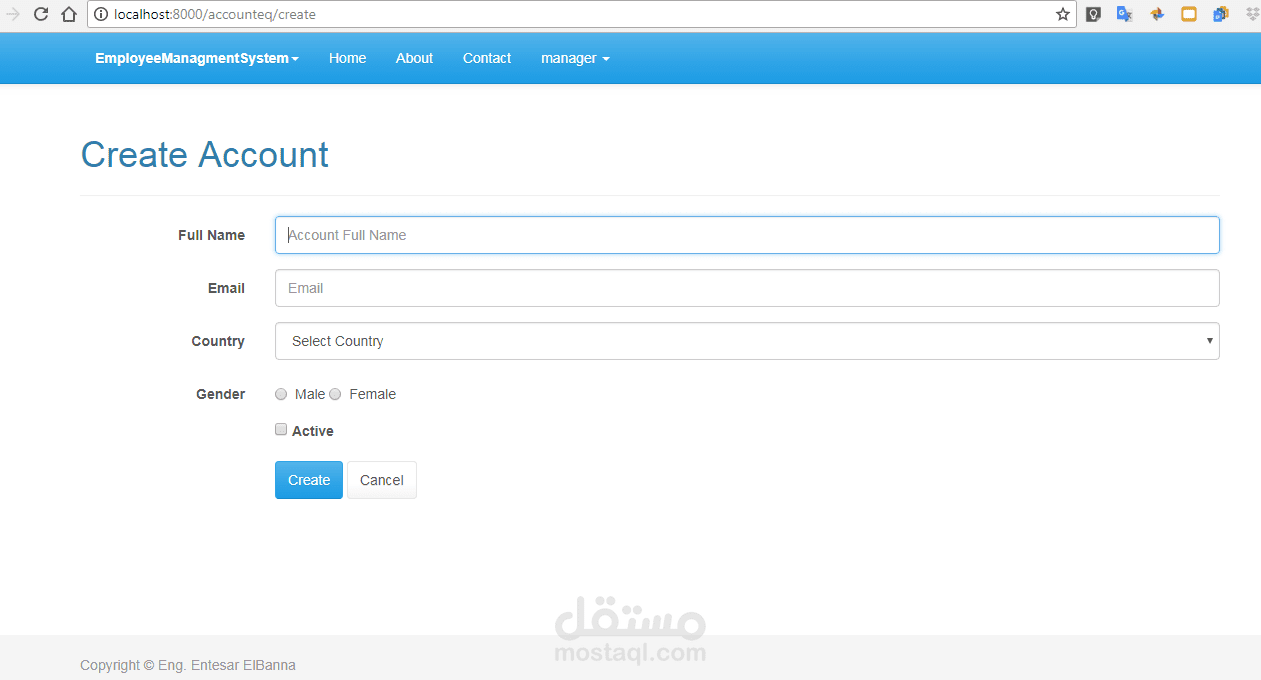Go to browser home page icon
Screen dimensions: 1261x680
[69, 14]
